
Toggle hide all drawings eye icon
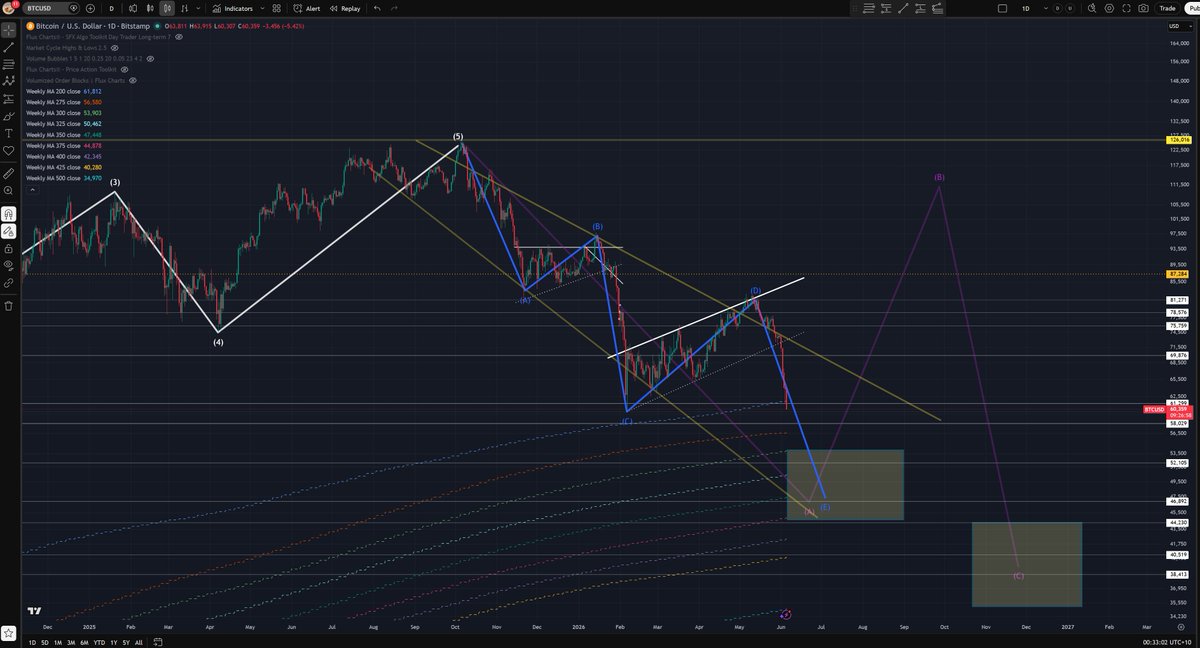[x=9, y=265]
